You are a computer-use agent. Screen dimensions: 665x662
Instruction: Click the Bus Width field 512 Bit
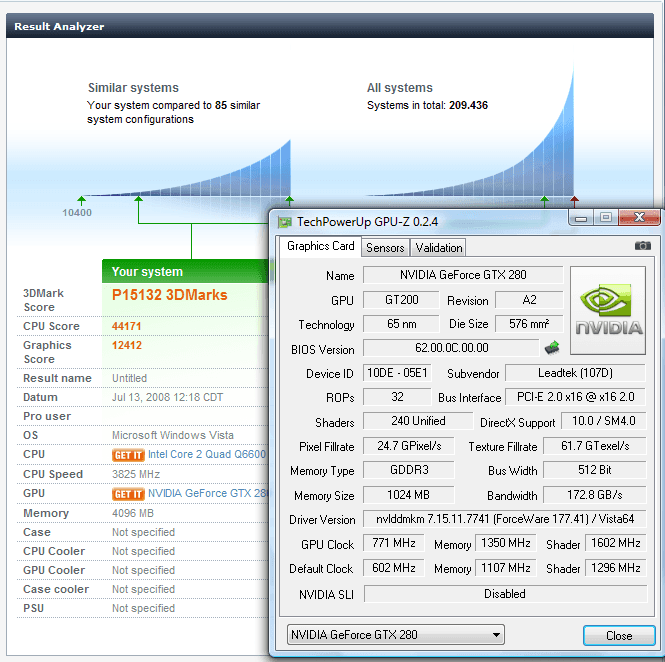pyautogui.click(x=595, y=470)
